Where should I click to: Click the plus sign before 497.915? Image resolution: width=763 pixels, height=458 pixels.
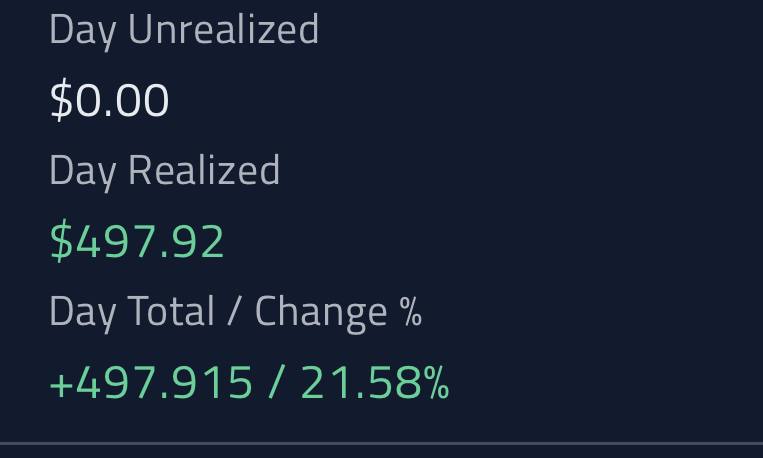[59, 384]
